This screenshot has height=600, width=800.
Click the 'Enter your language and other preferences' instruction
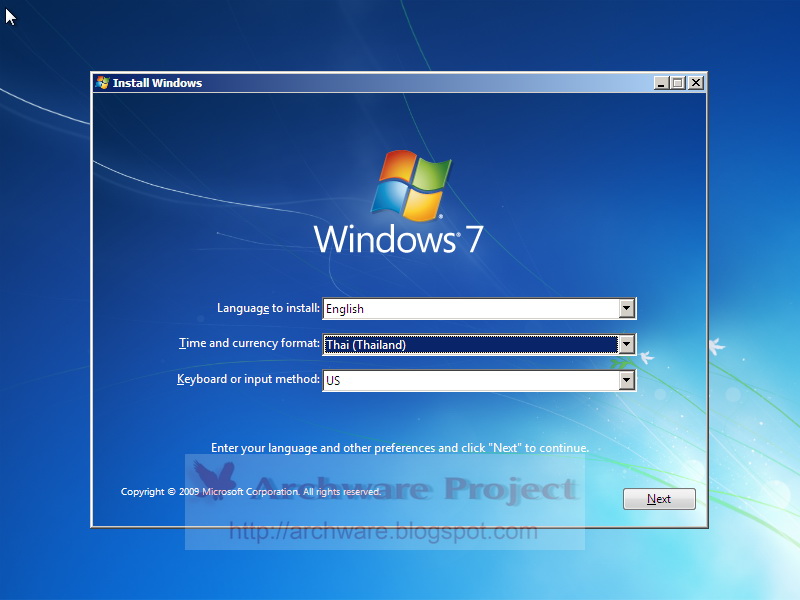point(399,448)
